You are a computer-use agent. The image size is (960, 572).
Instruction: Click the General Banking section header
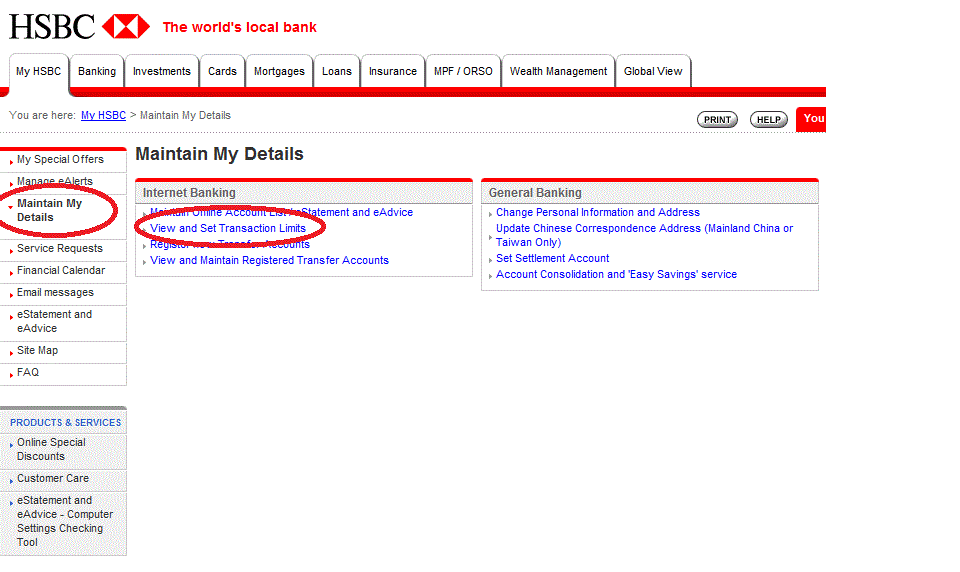650,193
